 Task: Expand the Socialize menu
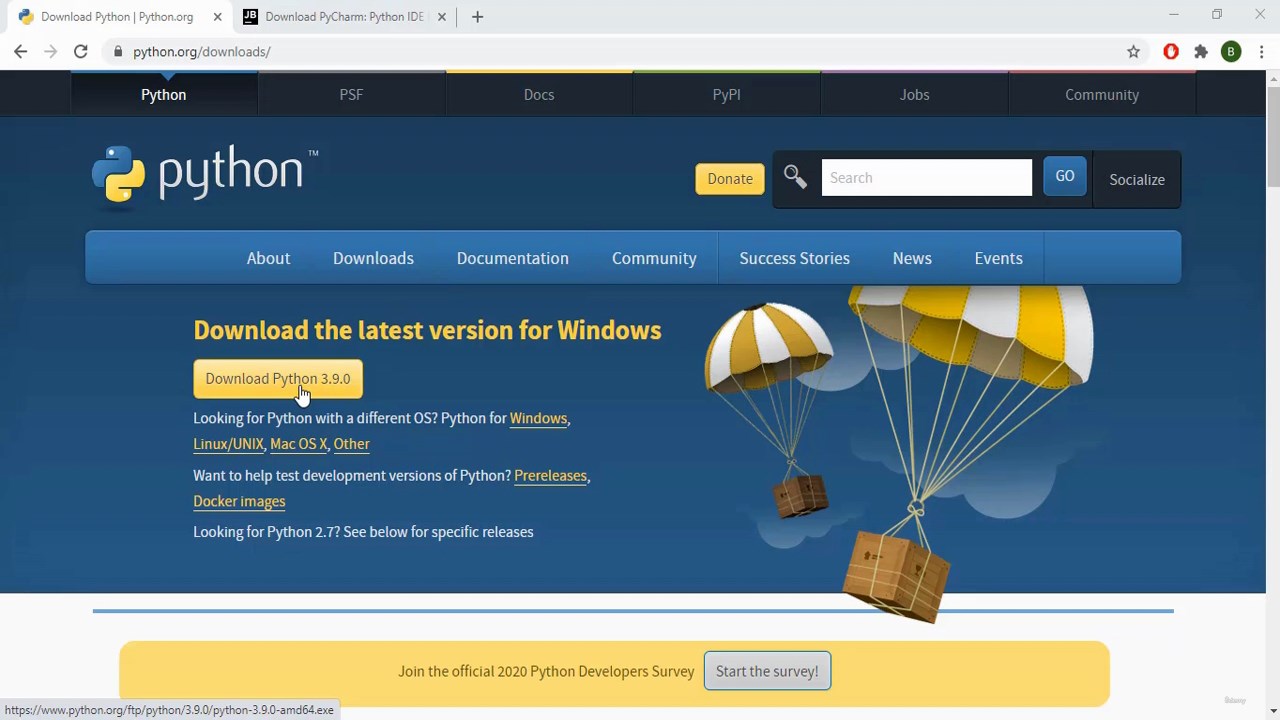[1137, 179]
